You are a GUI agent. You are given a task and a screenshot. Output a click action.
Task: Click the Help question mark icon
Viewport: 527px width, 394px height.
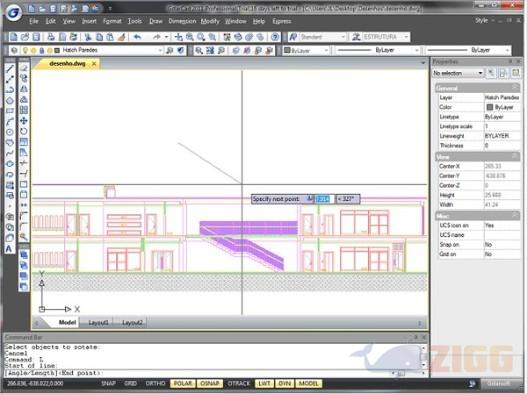point(275,37)
